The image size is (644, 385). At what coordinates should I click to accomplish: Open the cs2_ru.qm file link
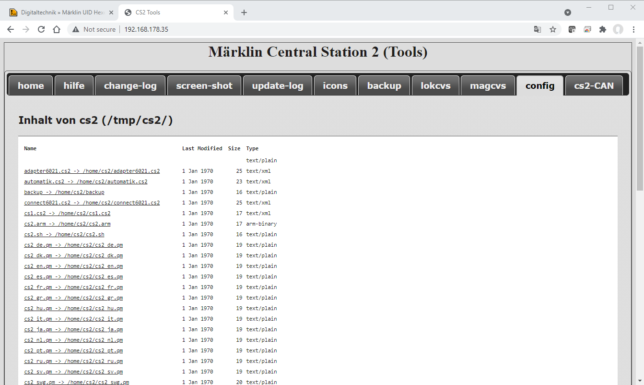coord(73,361)
